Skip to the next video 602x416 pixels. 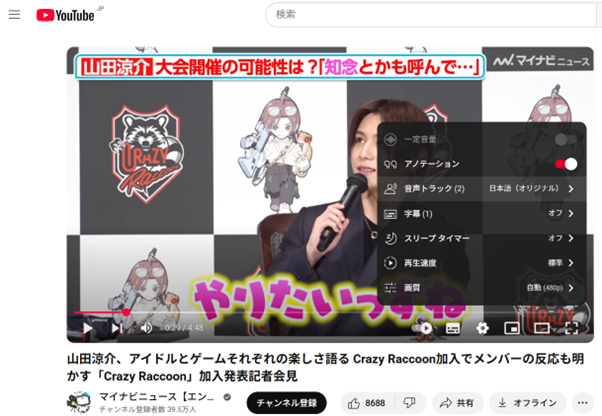tap(117, 328)
